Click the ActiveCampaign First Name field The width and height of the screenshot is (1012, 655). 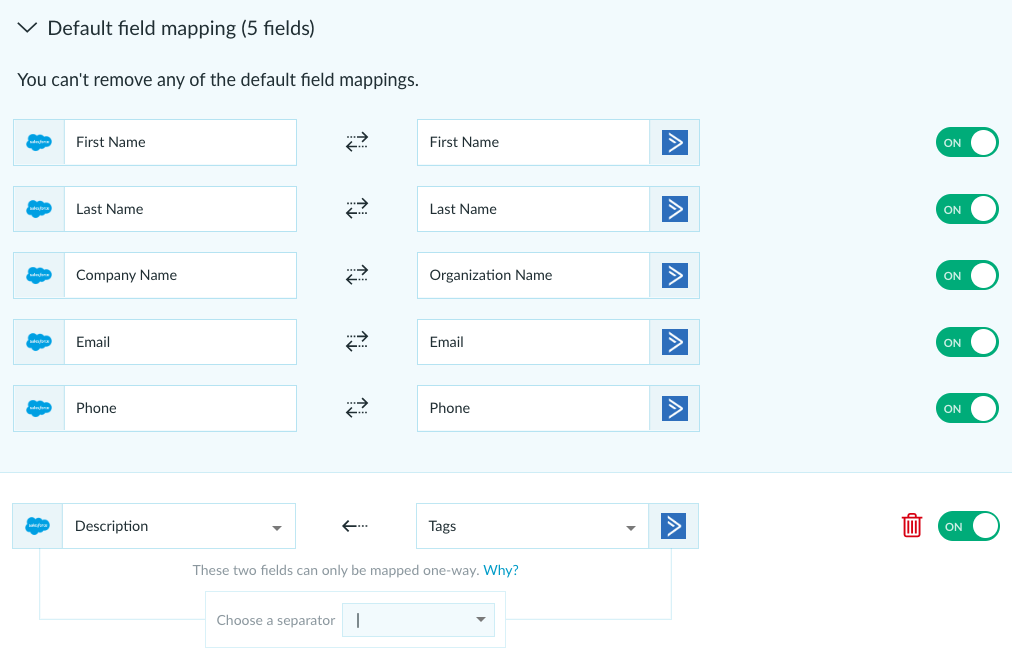[533, 143]
